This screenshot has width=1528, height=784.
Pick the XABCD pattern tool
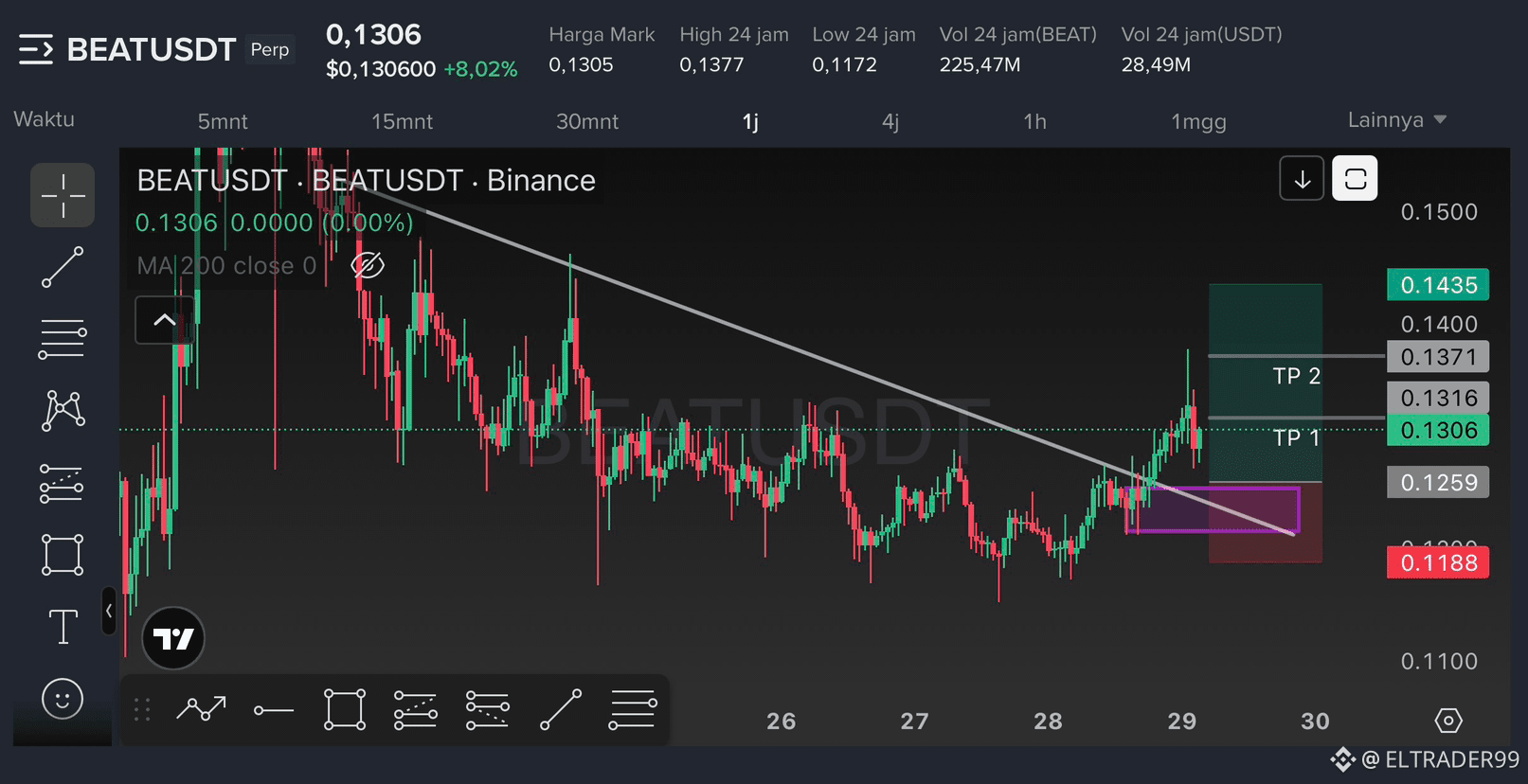63,411
